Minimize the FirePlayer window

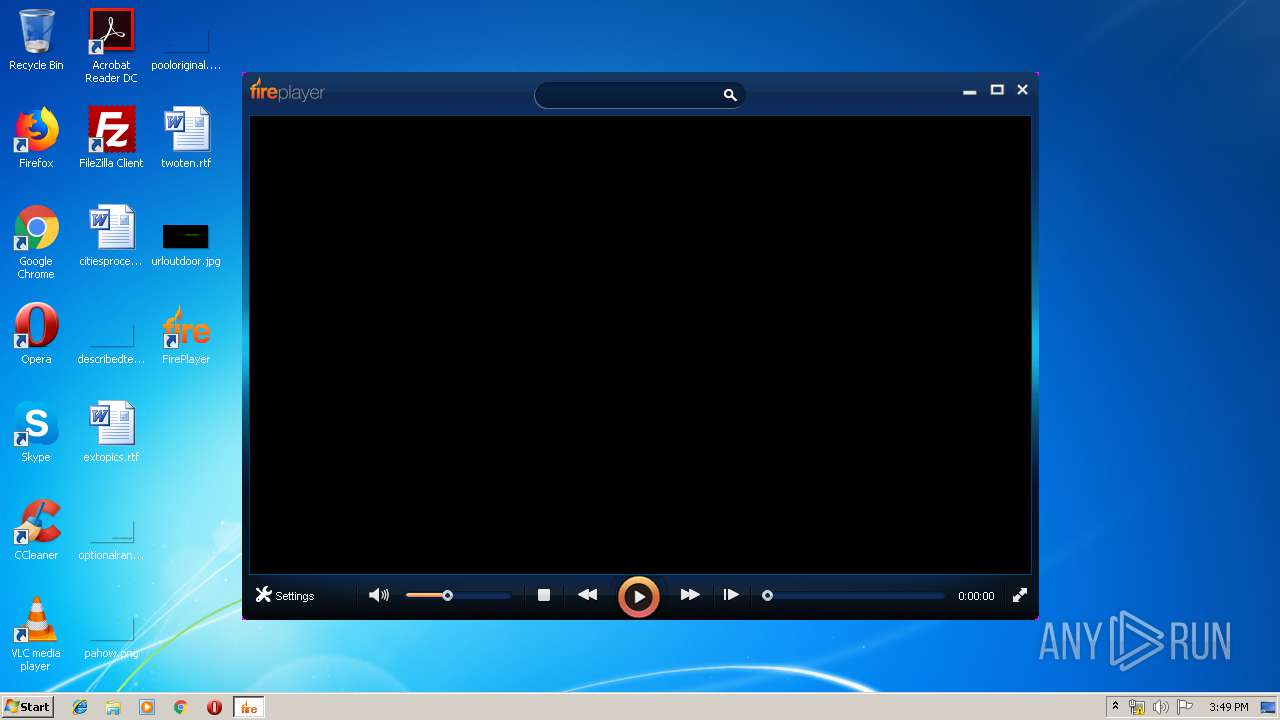[969, 91]
